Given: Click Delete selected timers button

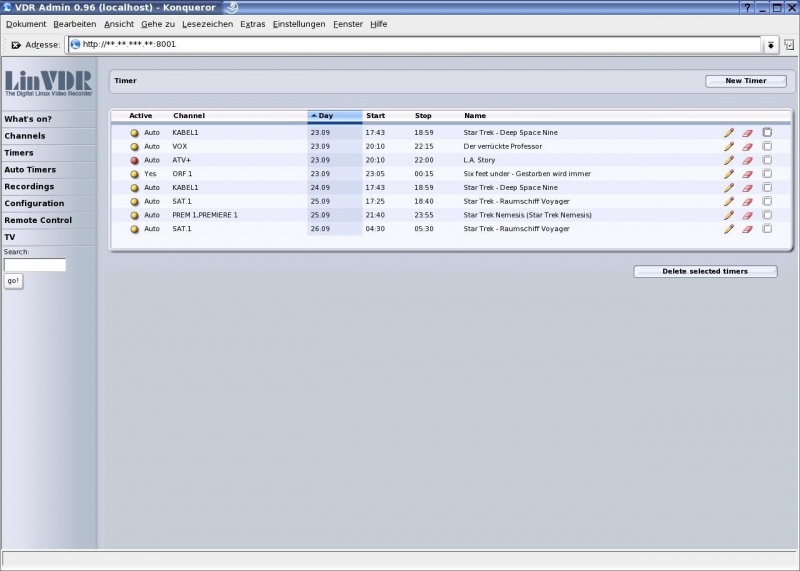Looking at the screenshot, I should click(705, 271).
